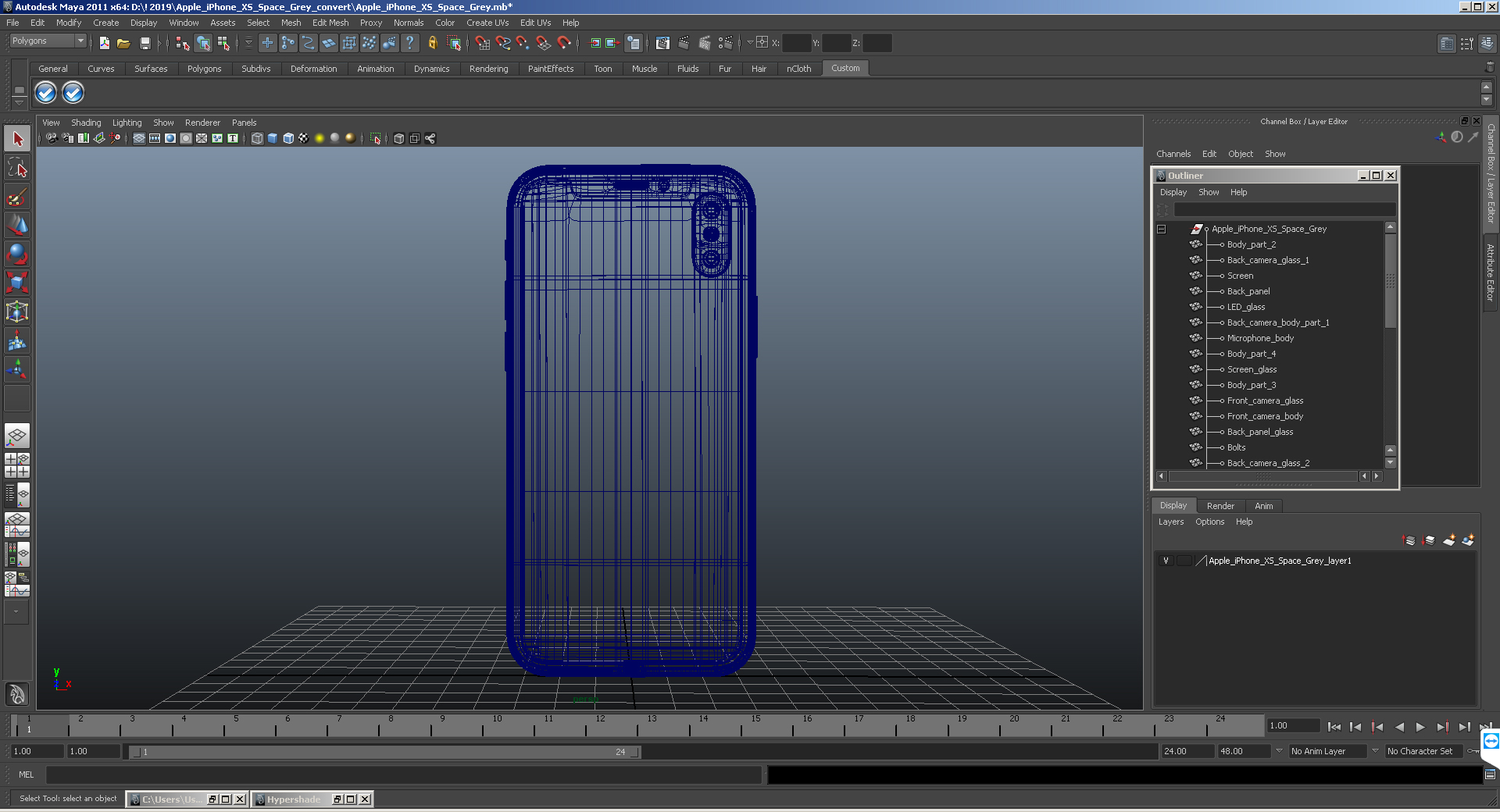
Task: Activate the Paint Selection tool
Action: coord(17,197)
